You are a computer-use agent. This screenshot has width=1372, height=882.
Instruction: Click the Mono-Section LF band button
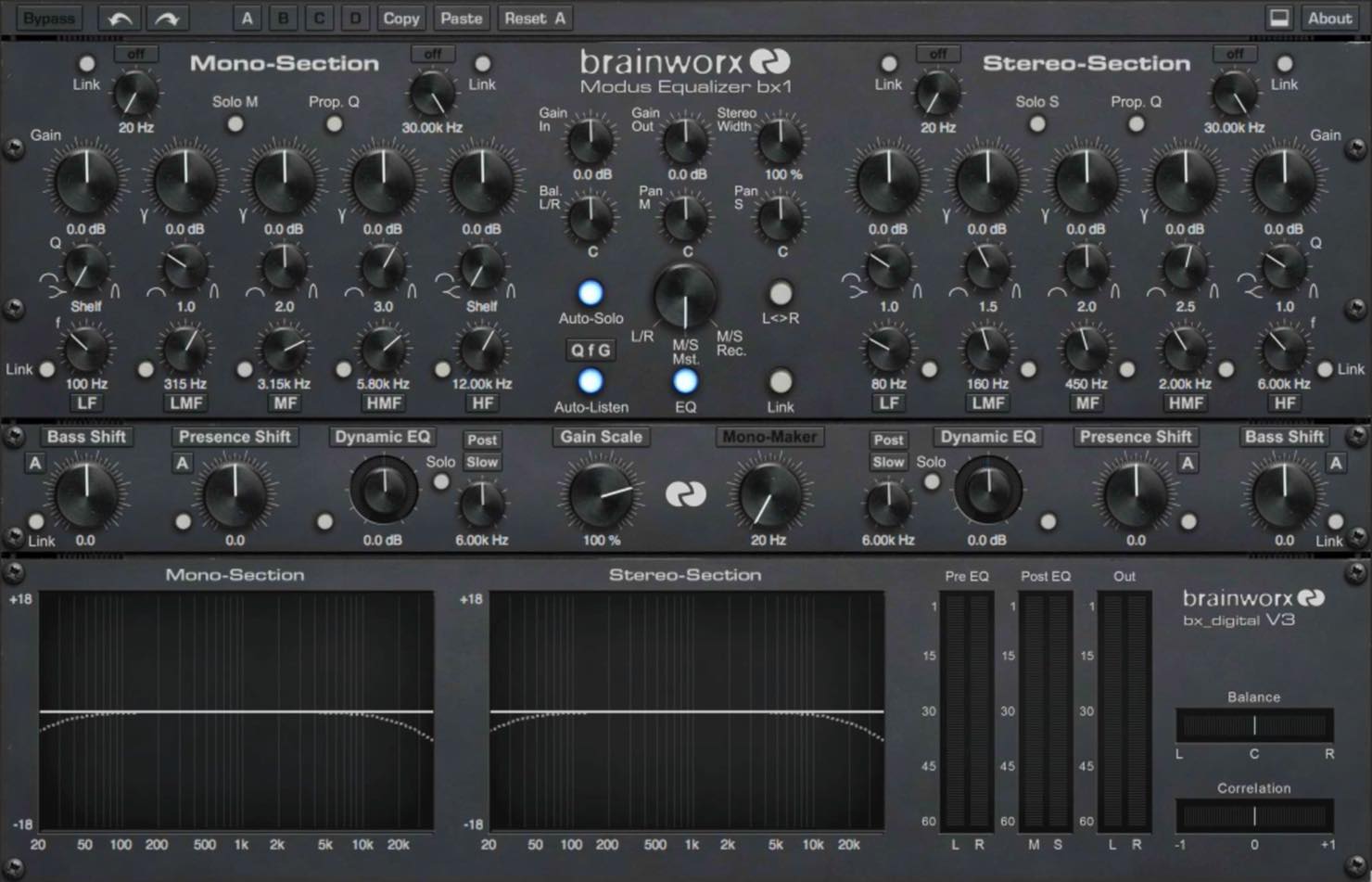click(x=86, y=403)
